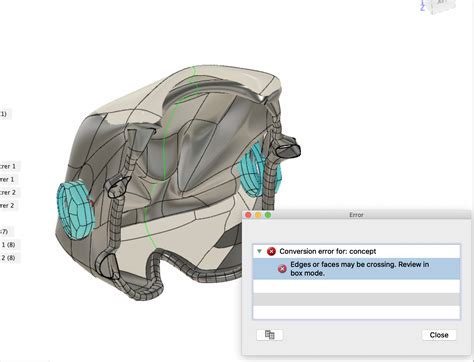Click the green zoom dot on Error window
Viewport: 474px width, 362px height.
click(268, 215)
